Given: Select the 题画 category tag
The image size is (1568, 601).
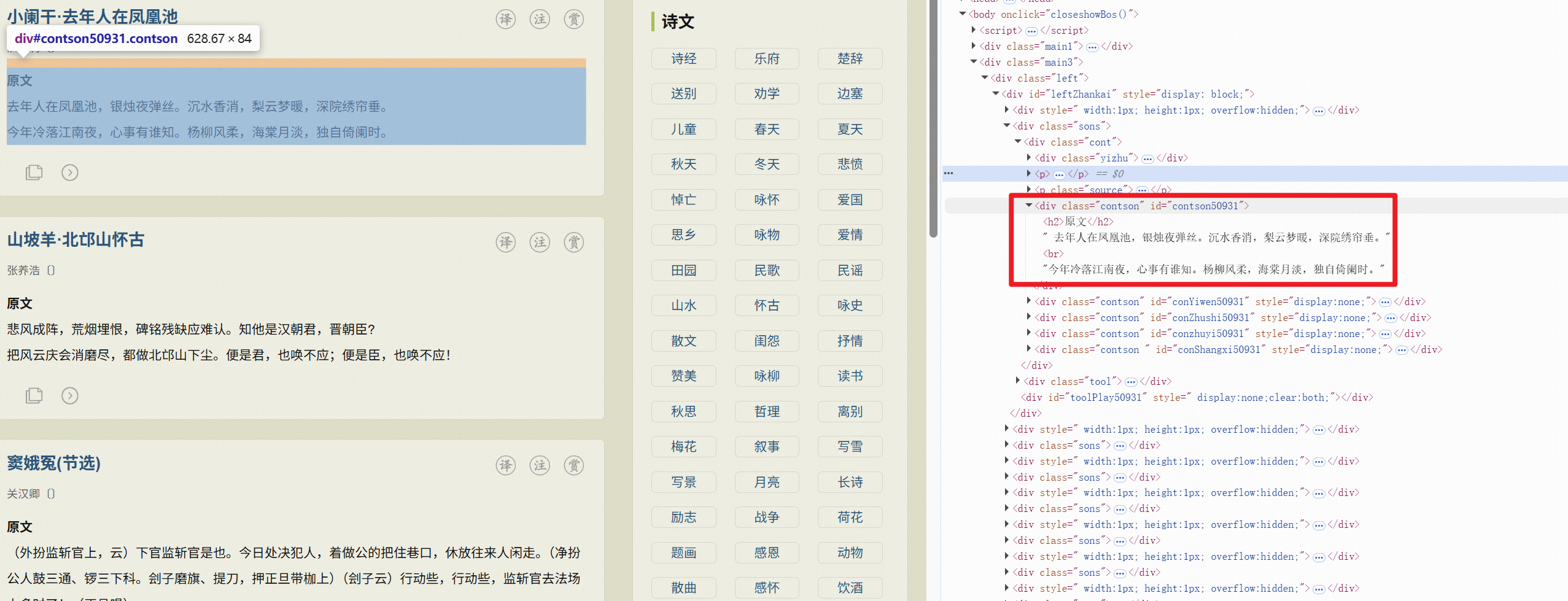Looking at the screenshot, I should click(683, 553).
